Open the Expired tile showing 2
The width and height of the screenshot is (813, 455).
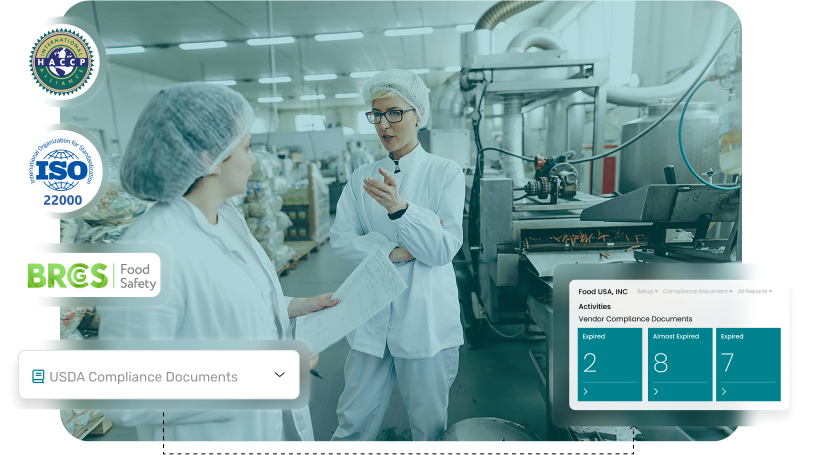610,363
